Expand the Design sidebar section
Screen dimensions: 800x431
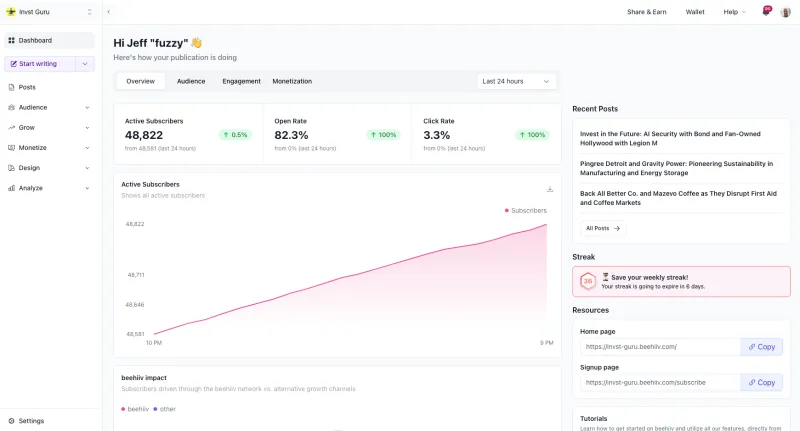tap(49, 168)
